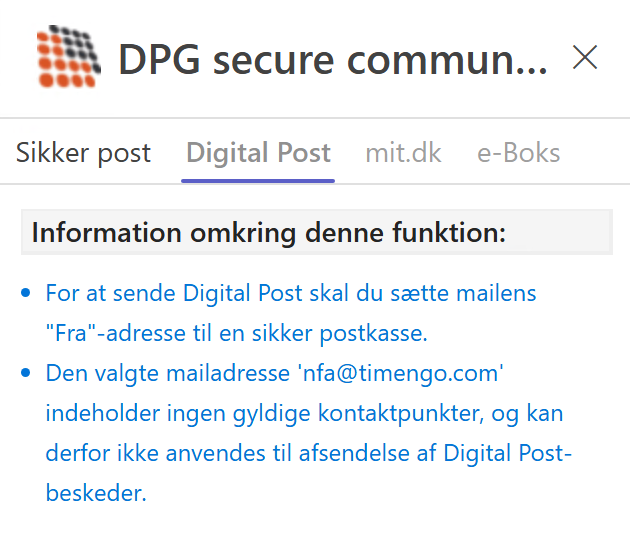Viewport: 630px width, 534px height.
Task: Click the DPG orange dotted logo icon
Action: [69, 57]
